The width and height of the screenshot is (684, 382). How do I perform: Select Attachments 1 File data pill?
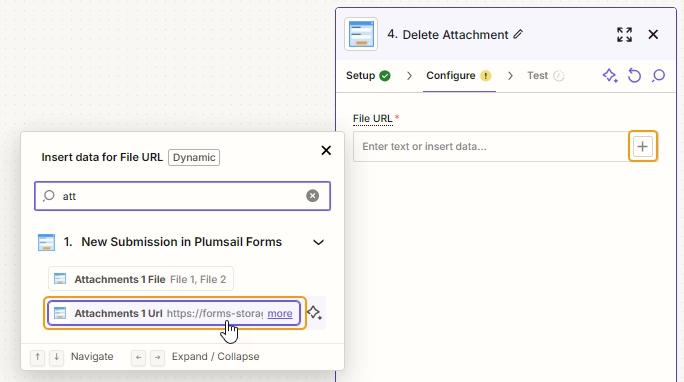coord(141,279)
